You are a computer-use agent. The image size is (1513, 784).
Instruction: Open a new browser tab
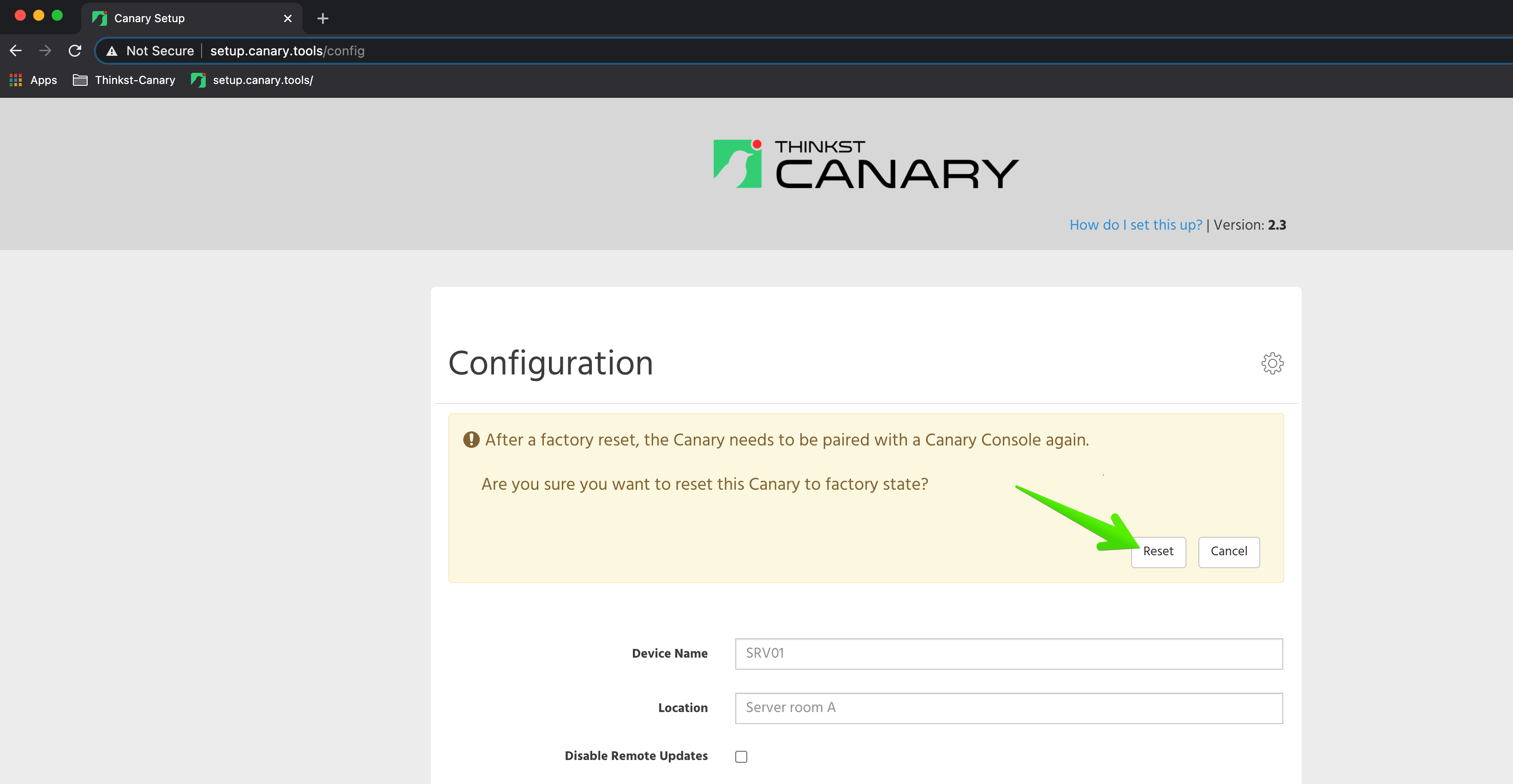pos(322,18)
